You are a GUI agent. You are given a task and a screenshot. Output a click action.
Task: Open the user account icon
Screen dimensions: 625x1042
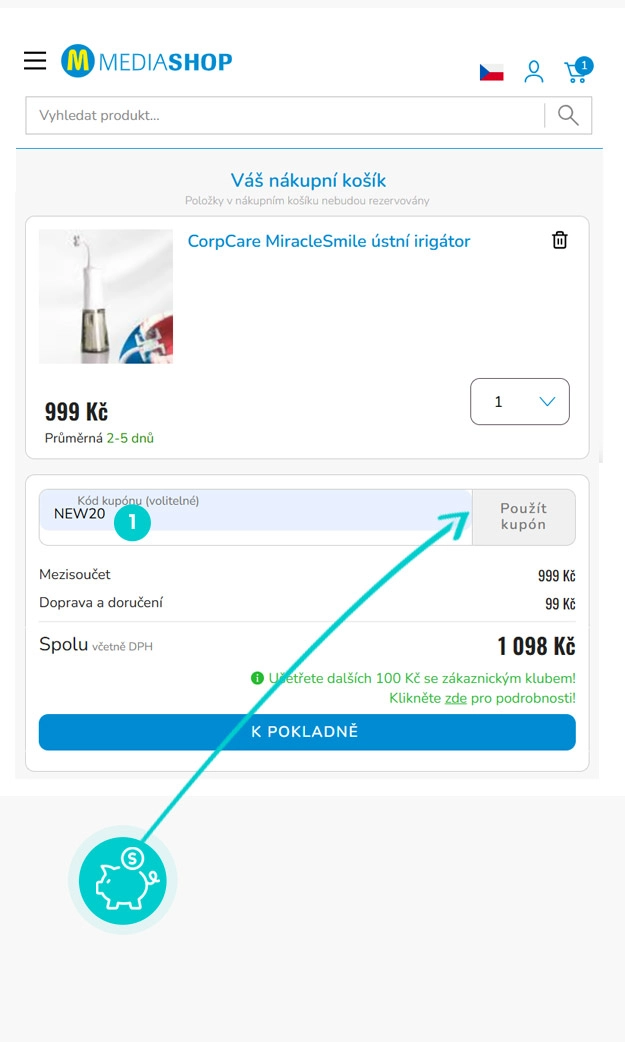533,71
